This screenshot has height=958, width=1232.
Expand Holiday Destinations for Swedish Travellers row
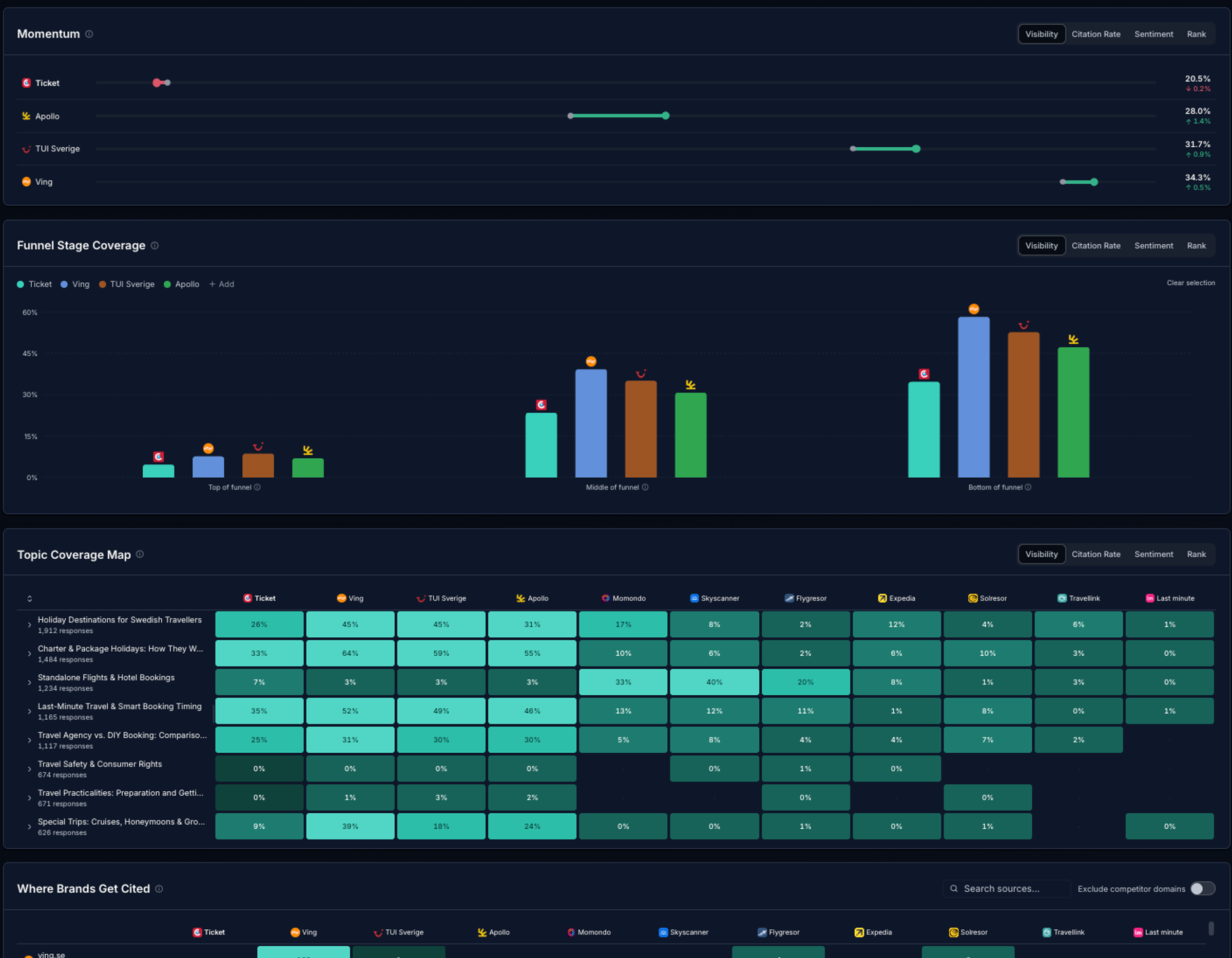click(29, 625)
